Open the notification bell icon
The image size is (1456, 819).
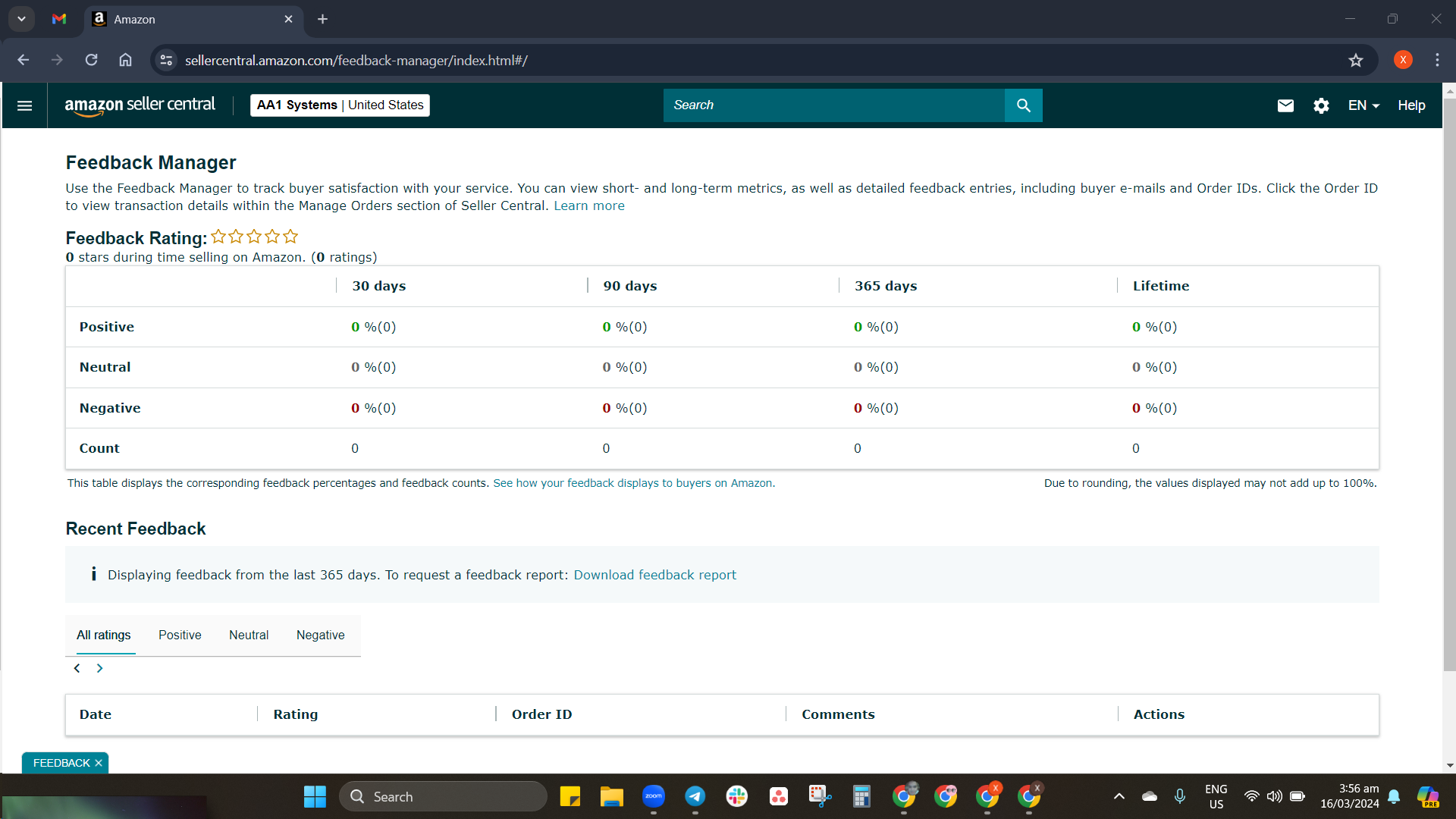(x=1394, y=796)
